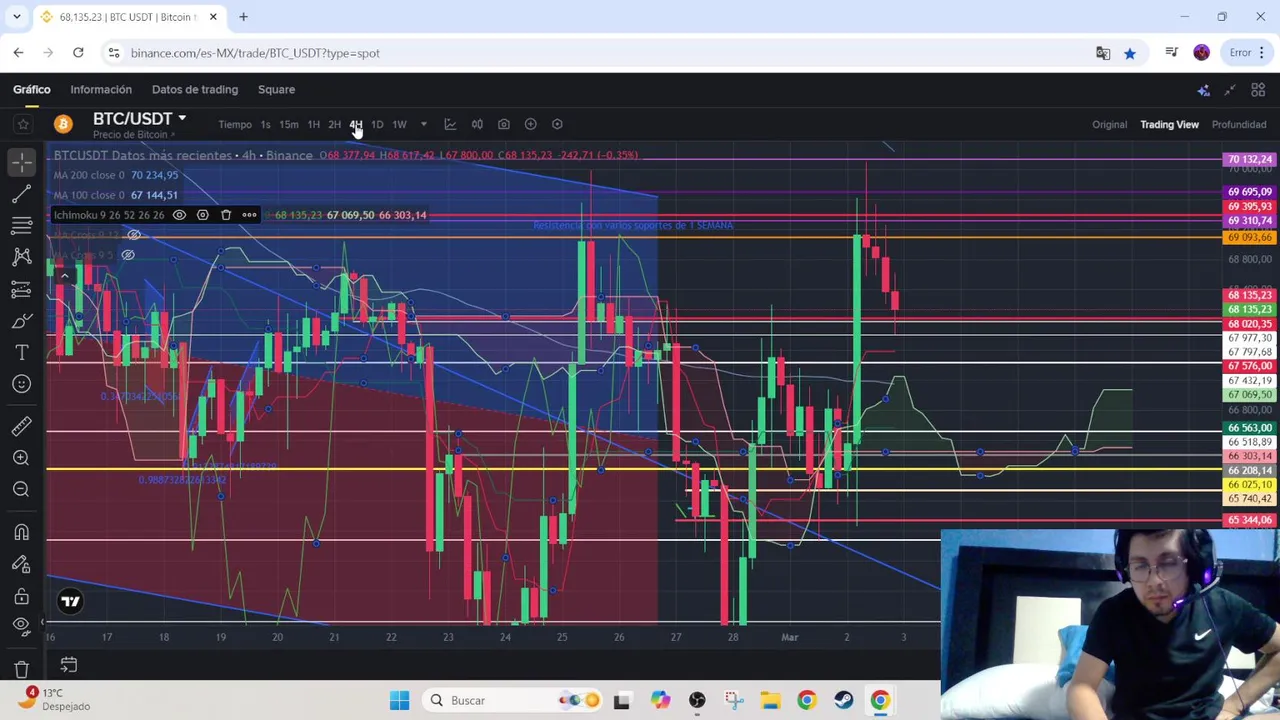Add BTC/USDT to favorites star
The width and height of the screenshot is (1280, 720).
(x=23, y=124)
